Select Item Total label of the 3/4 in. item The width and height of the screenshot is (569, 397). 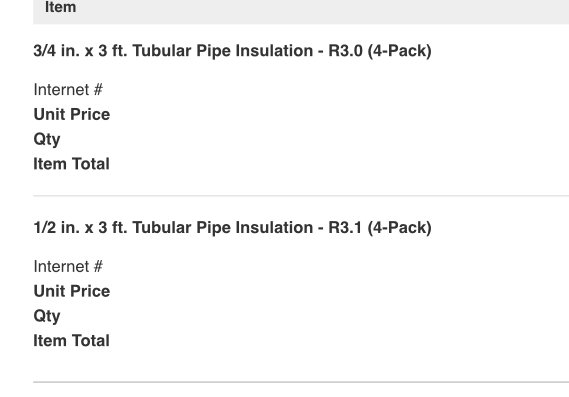[x=71, y=164]
